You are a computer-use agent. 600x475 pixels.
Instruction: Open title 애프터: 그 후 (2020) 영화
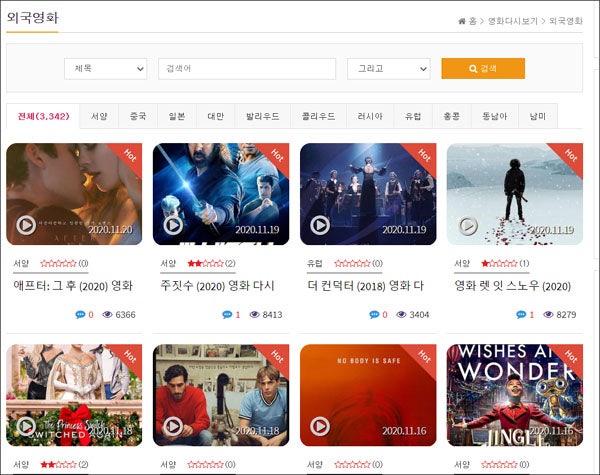[x=73, y=286]
